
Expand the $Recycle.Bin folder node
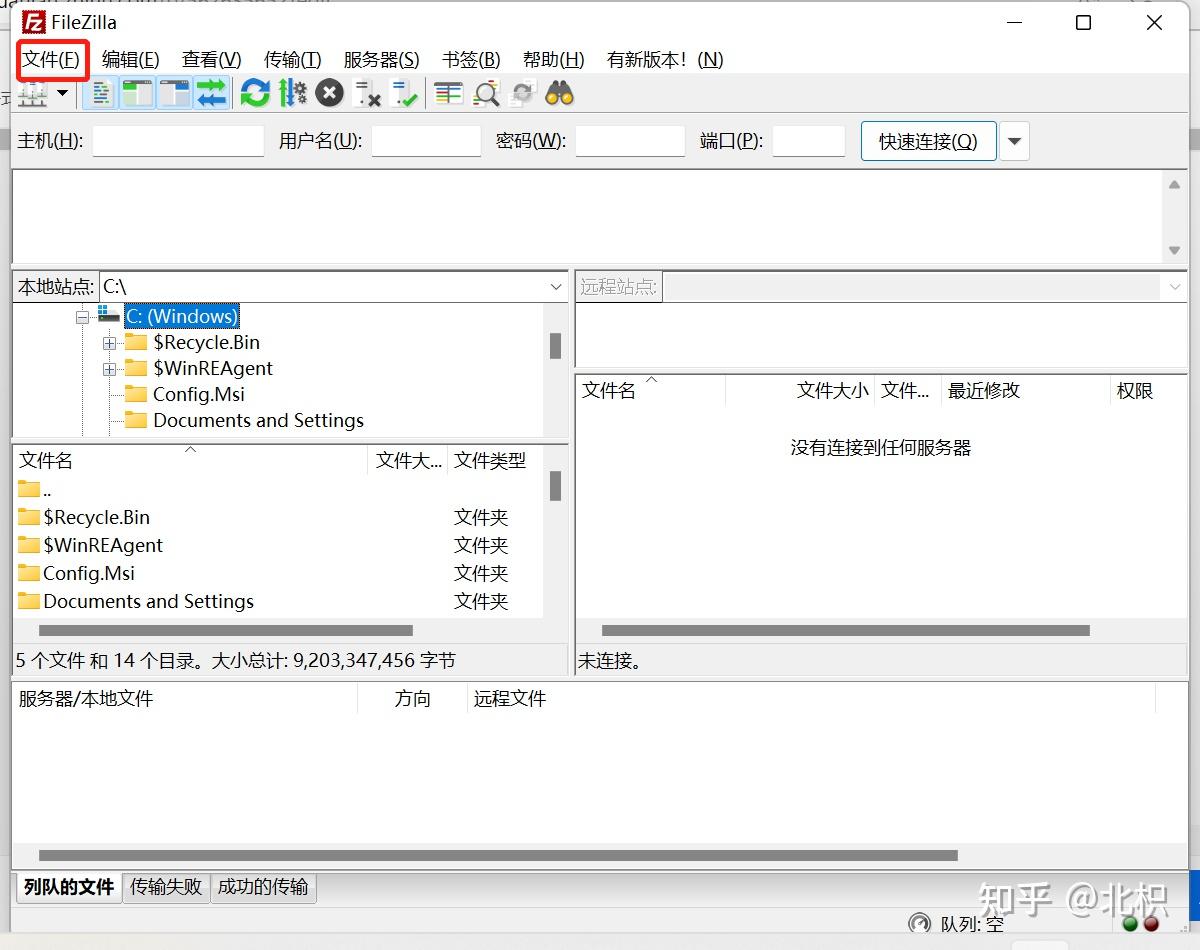[x=110, y=342]
